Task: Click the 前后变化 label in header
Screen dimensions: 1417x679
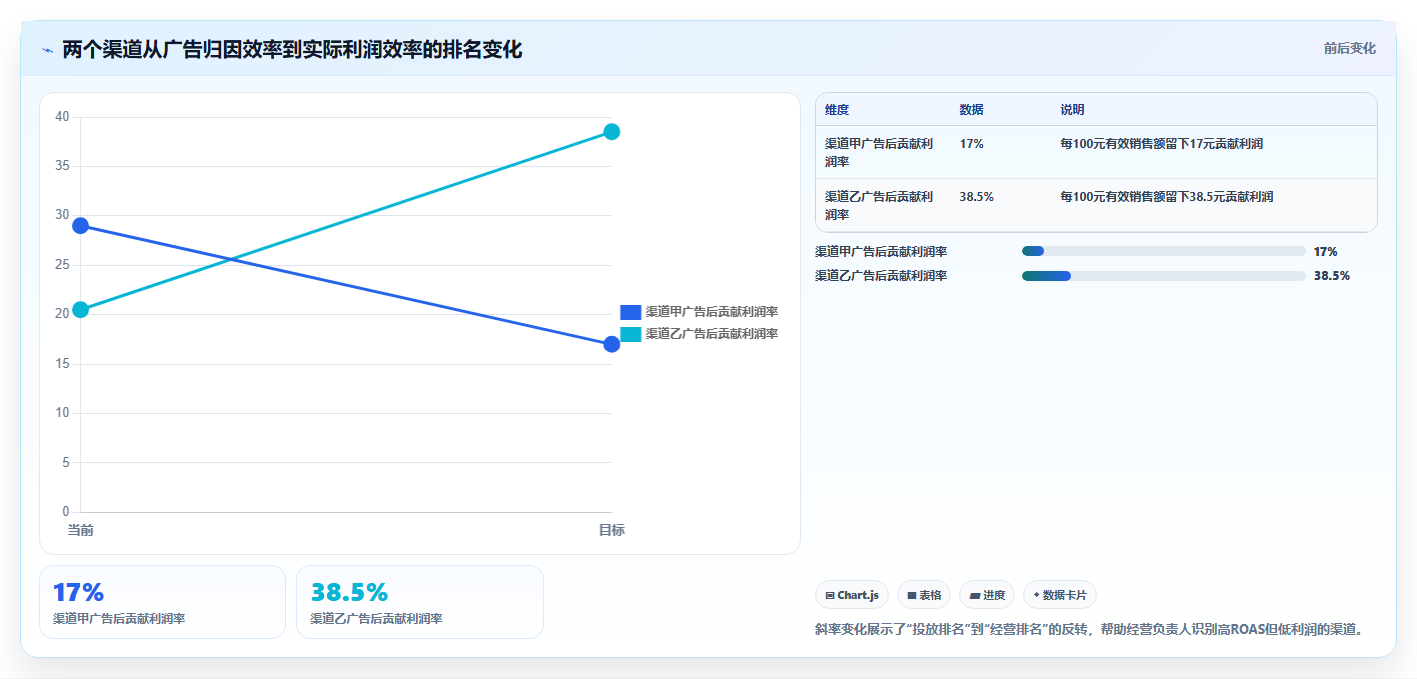Action: point(1350,48)
